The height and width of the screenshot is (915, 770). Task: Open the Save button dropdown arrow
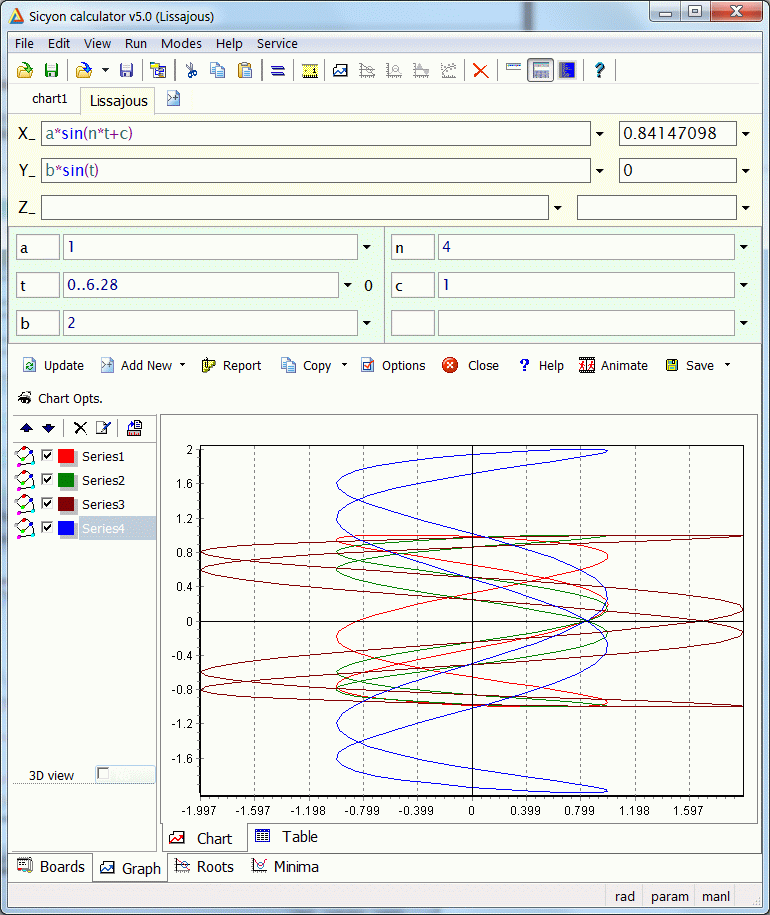point(727,365)
